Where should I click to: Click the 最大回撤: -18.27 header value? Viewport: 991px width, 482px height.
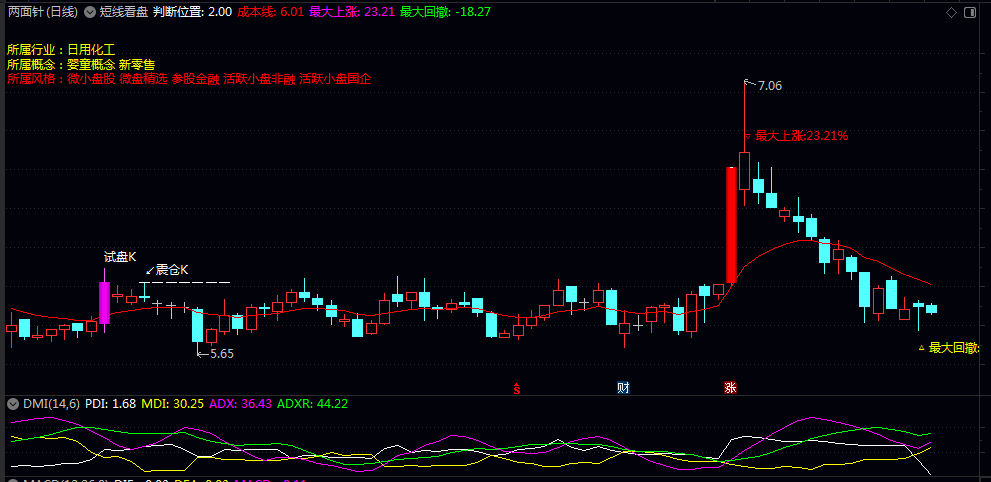446,12
